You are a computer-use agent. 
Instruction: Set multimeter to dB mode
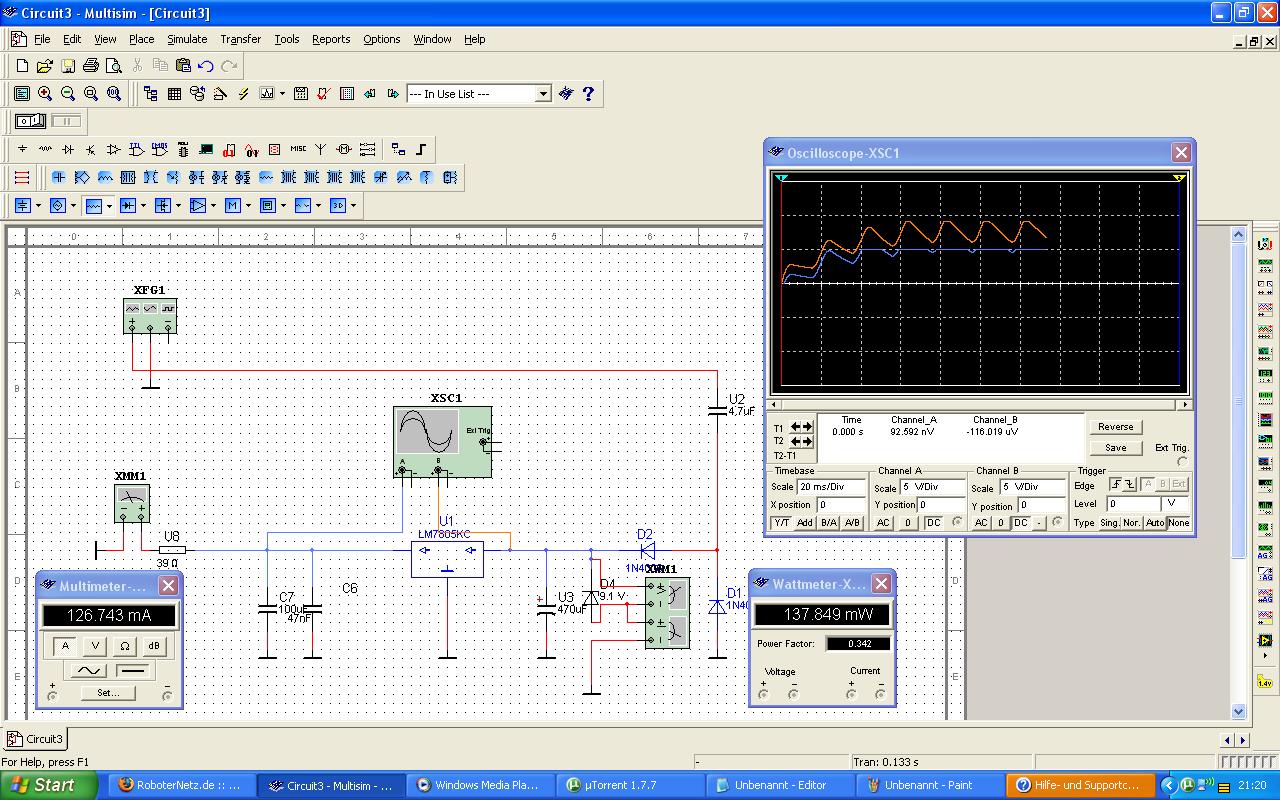pyautogui.click(x=153, y=646)
